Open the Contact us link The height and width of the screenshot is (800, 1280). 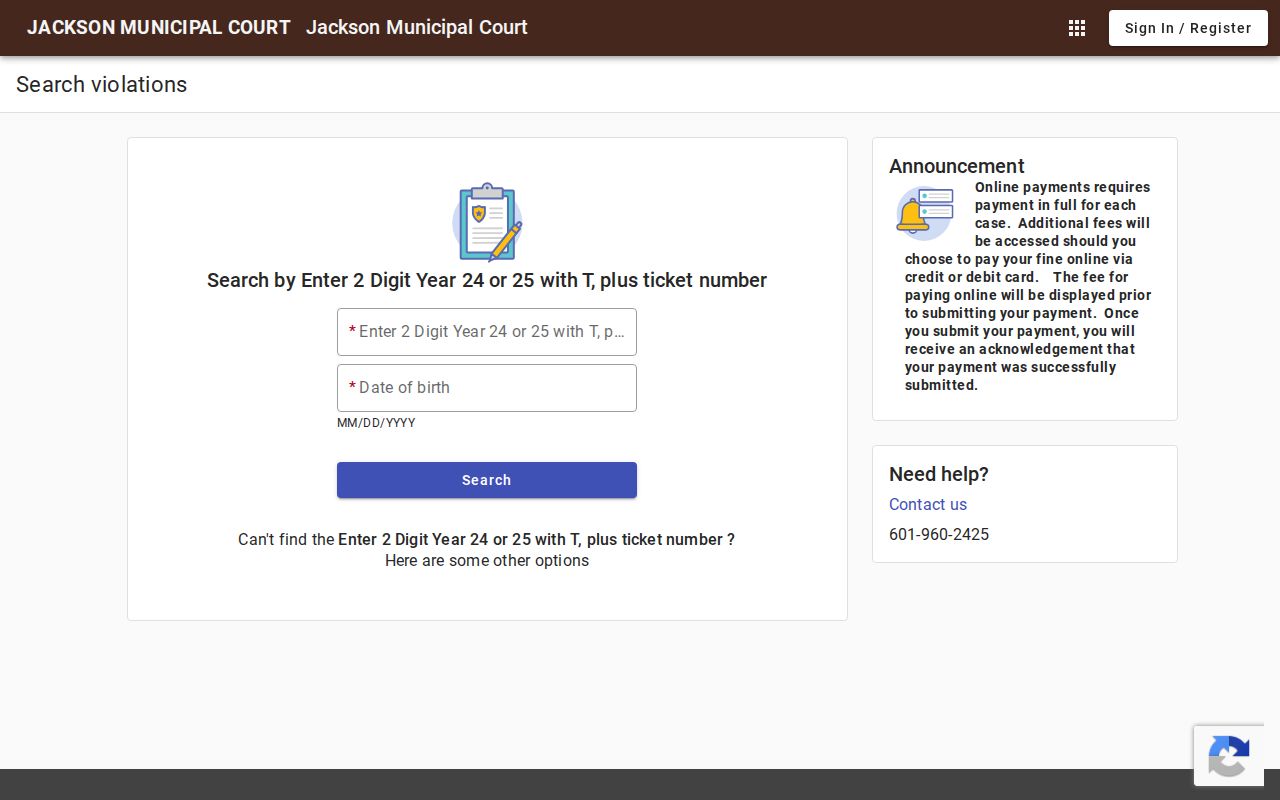(x=928, y=504)
